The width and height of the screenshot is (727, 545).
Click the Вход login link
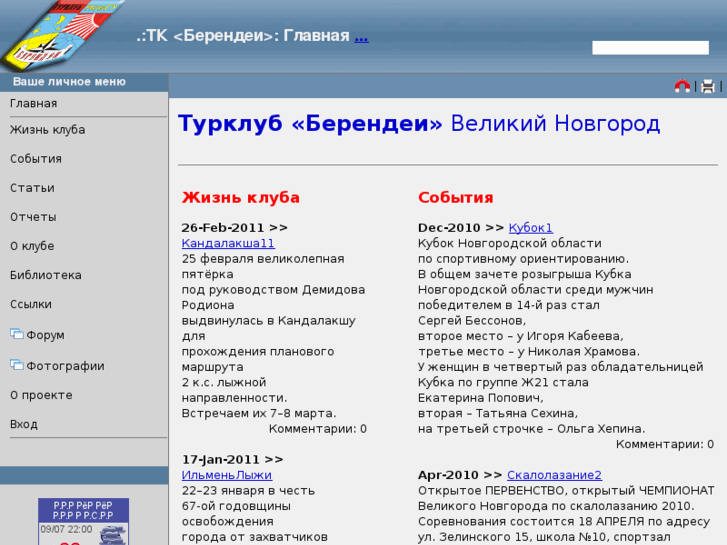(24, 424)
